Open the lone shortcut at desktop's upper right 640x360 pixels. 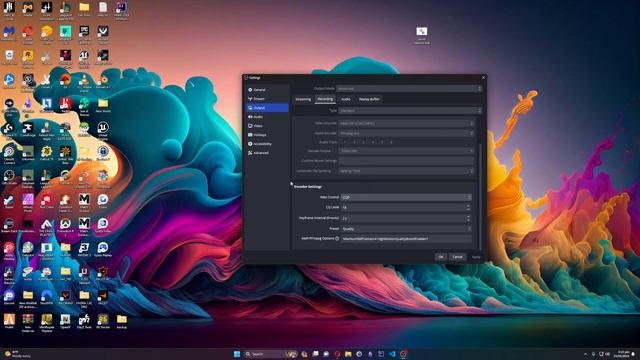point(422,35)
